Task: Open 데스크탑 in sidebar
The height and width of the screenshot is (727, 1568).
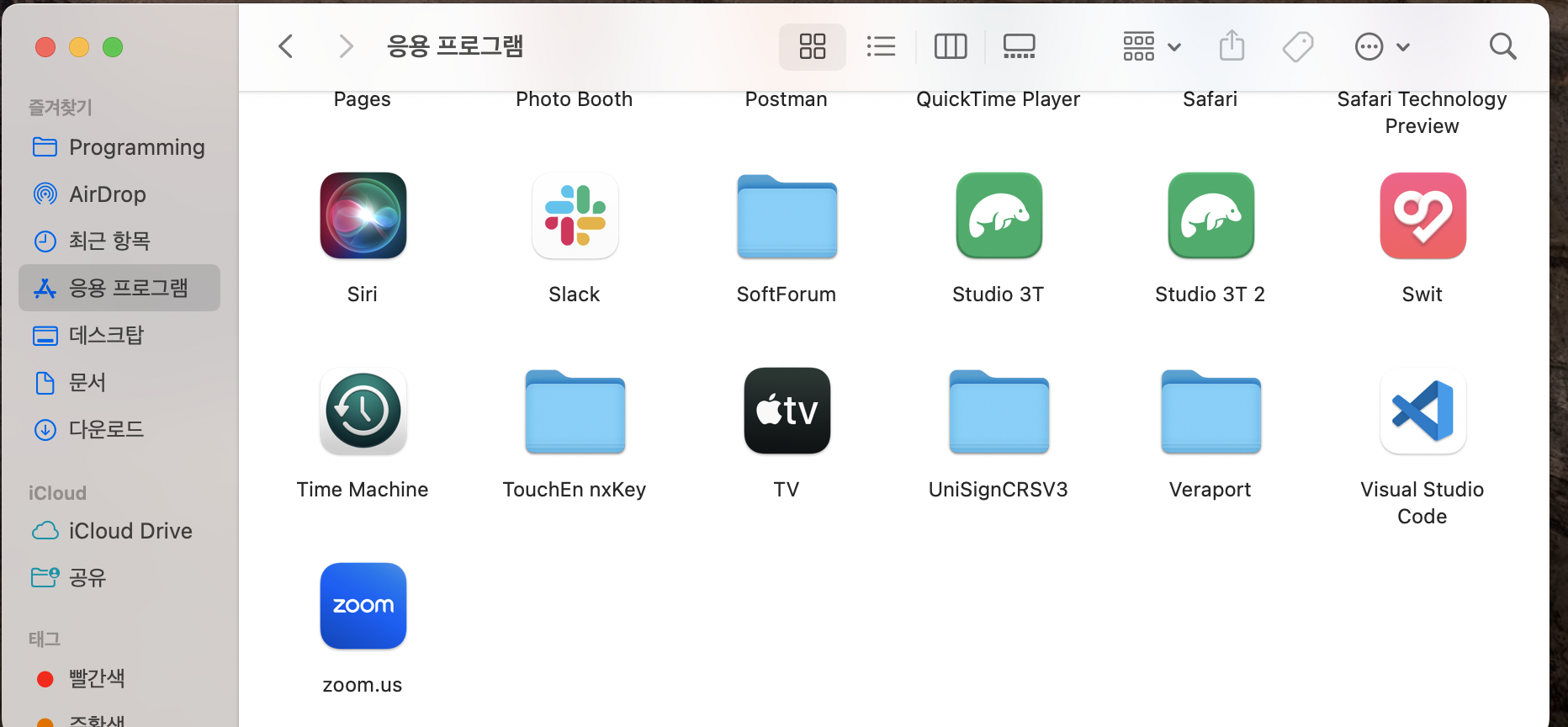Action: click(119, 336)
